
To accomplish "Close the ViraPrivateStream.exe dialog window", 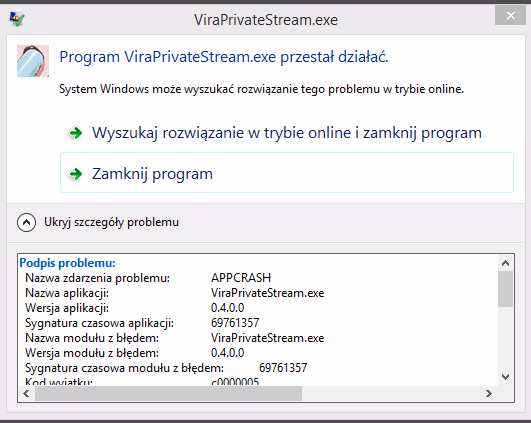I will point(510,15).
